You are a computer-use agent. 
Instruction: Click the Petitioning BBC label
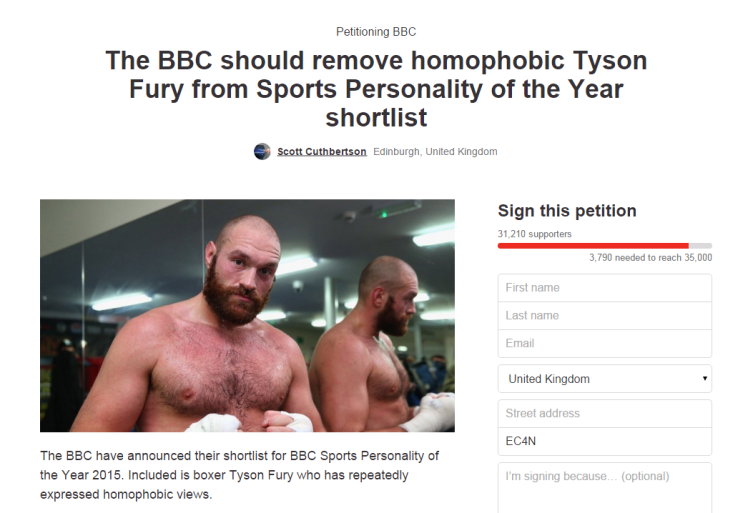pyautogui.click(x=376, y=32)
